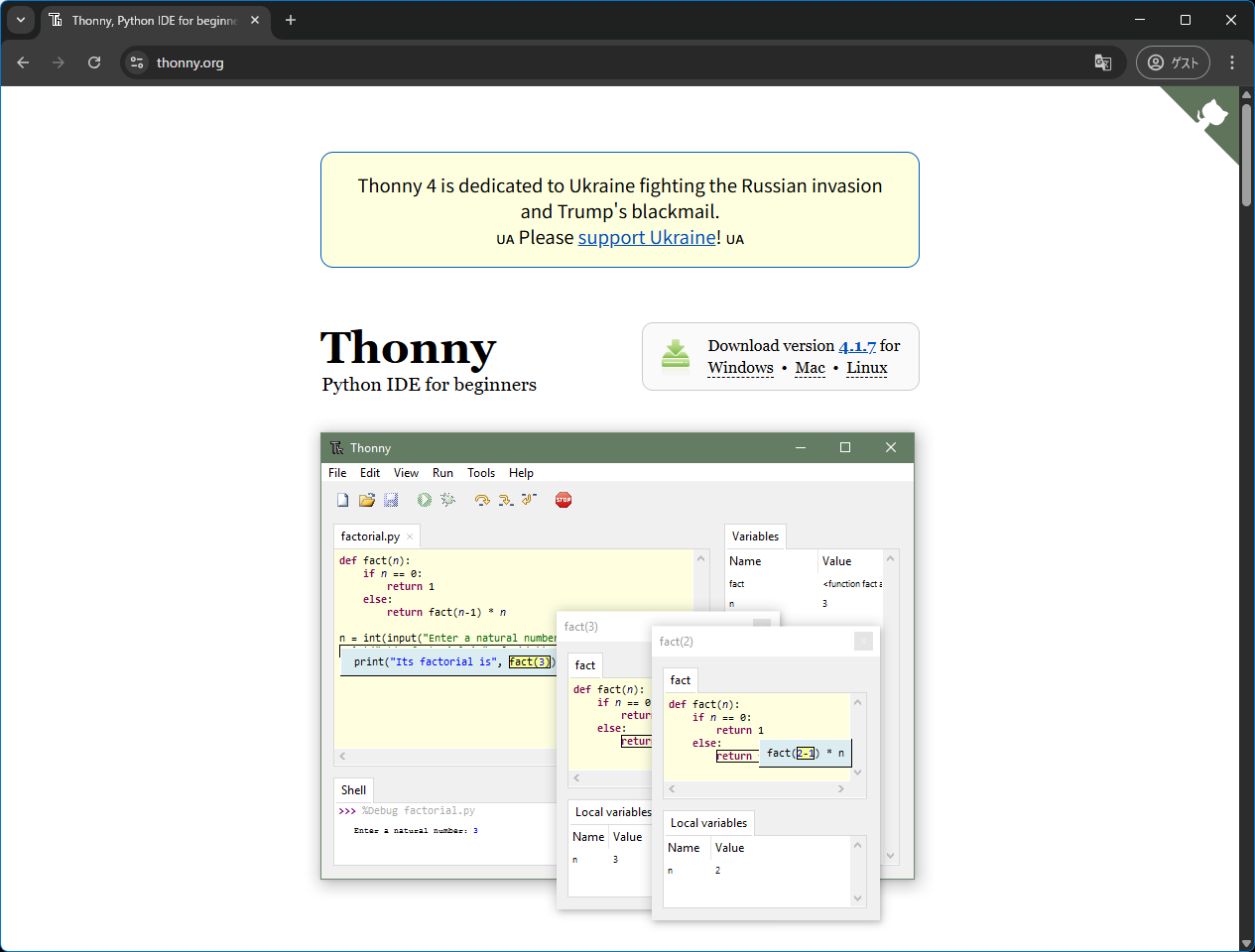Click '<function fact' value in Variables panel
Image resolution: width=1255 pixels, height=952 pixels.
852,584
